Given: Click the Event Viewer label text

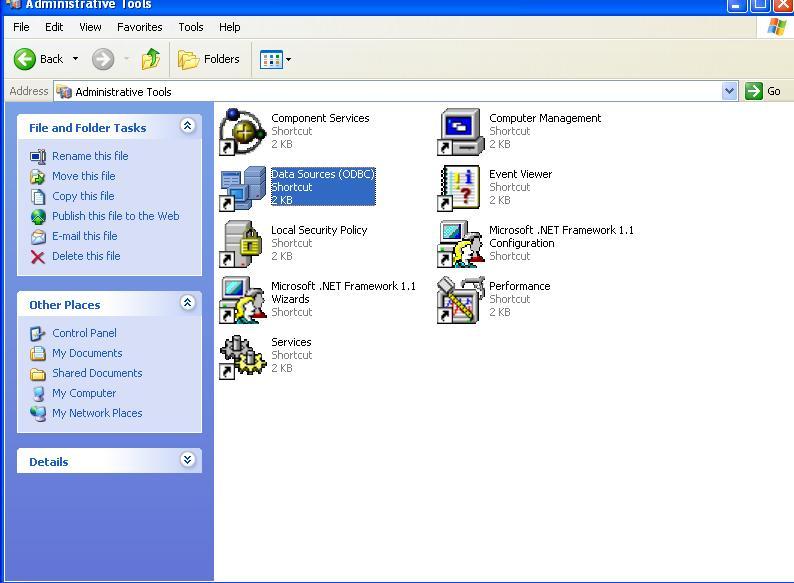Looking at the screenshot, I should 521,174.
